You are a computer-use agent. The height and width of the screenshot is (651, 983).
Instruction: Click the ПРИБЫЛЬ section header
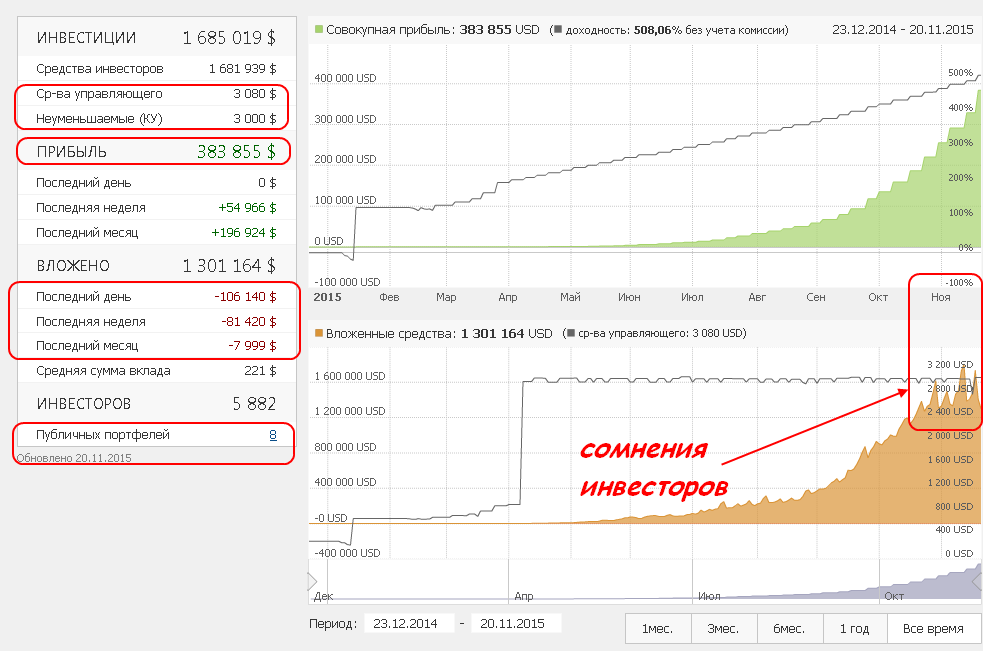click(72, 152)
